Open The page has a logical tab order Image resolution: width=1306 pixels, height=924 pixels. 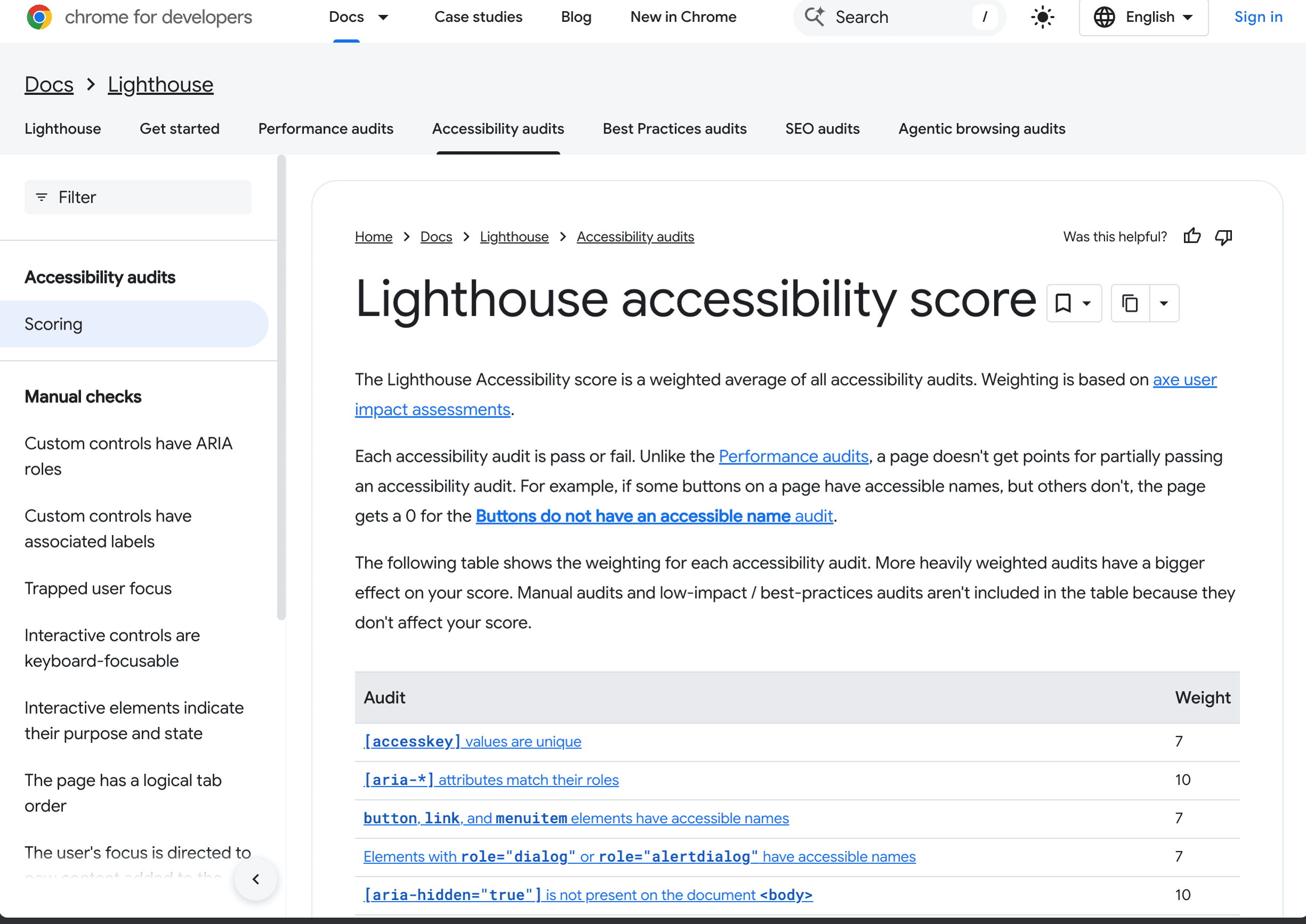(123, 793)
